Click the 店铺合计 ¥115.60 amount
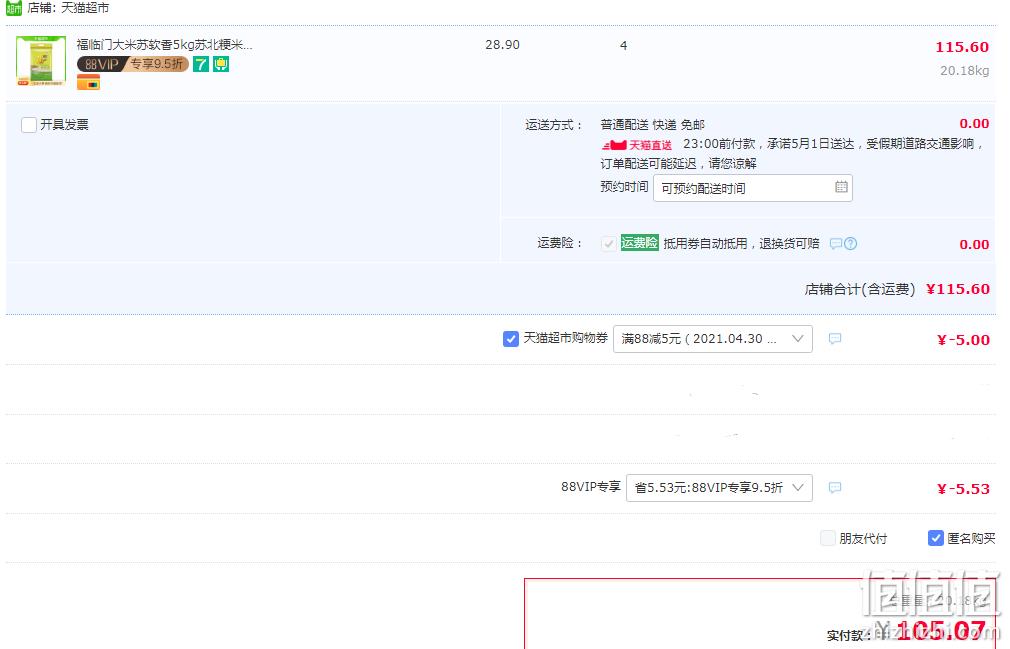The height and width of the screenshot is (649, 1010). tap(958, 289)
